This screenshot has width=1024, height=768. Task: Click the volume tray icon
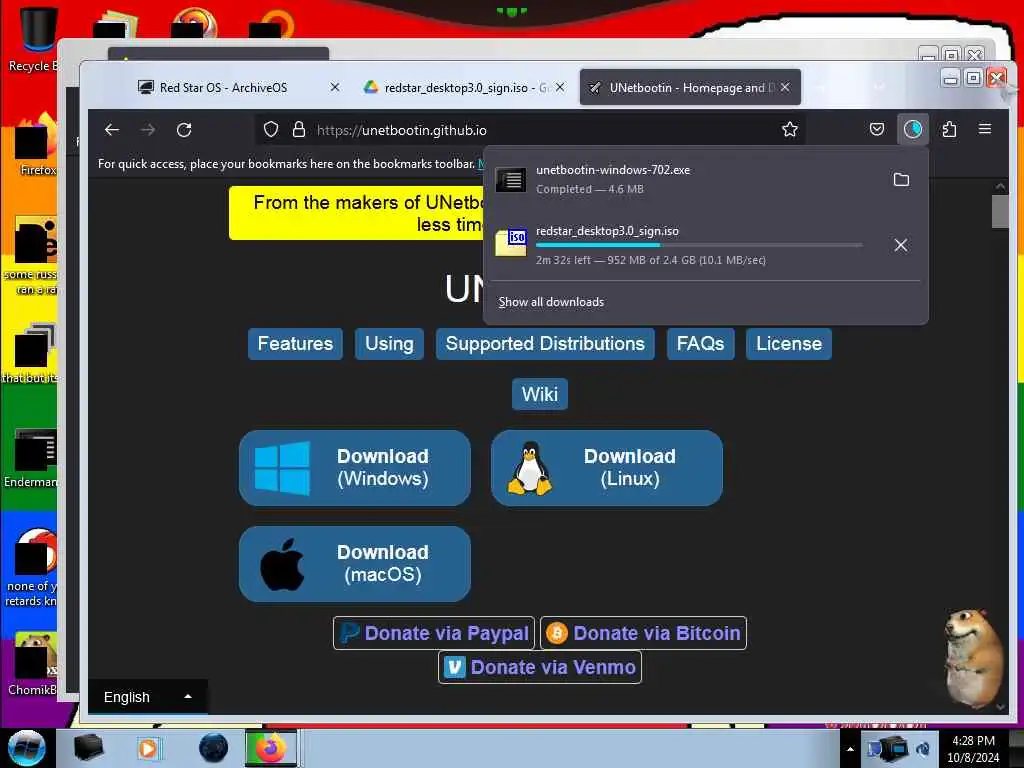(923, 749)
